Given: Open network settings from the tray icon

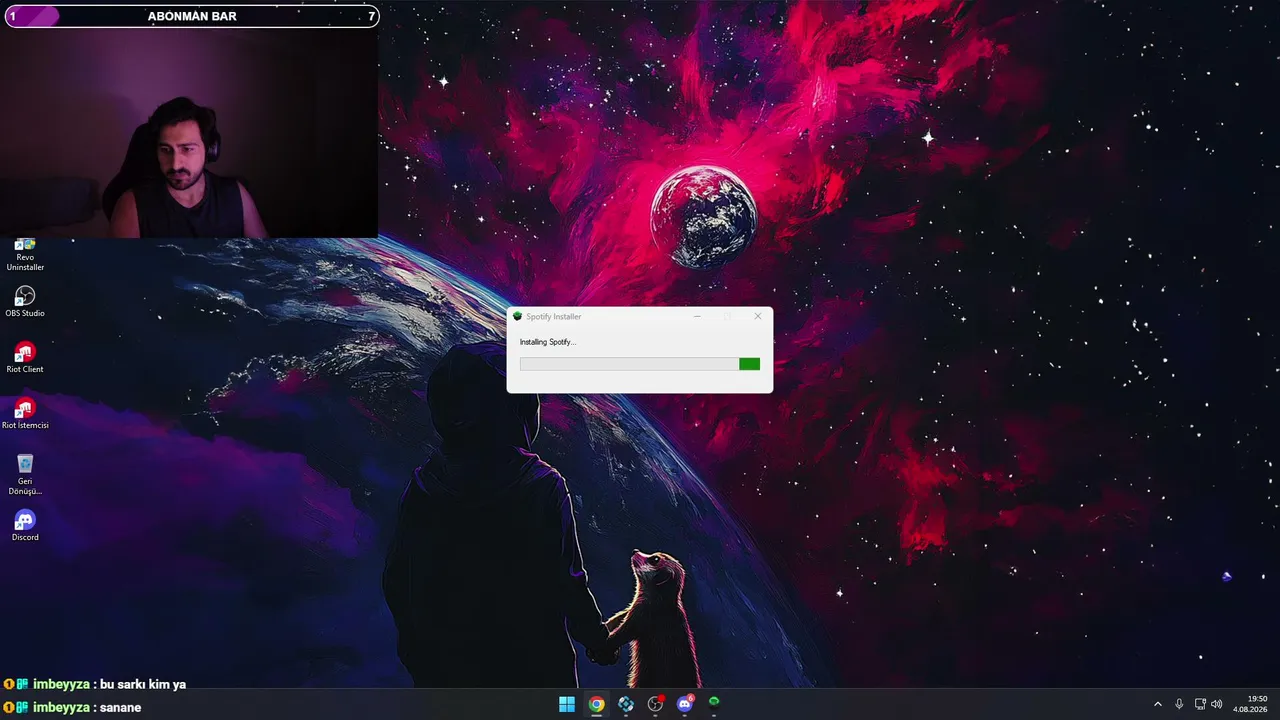Looking at the screenshot, I should (x=1200, y=704).
